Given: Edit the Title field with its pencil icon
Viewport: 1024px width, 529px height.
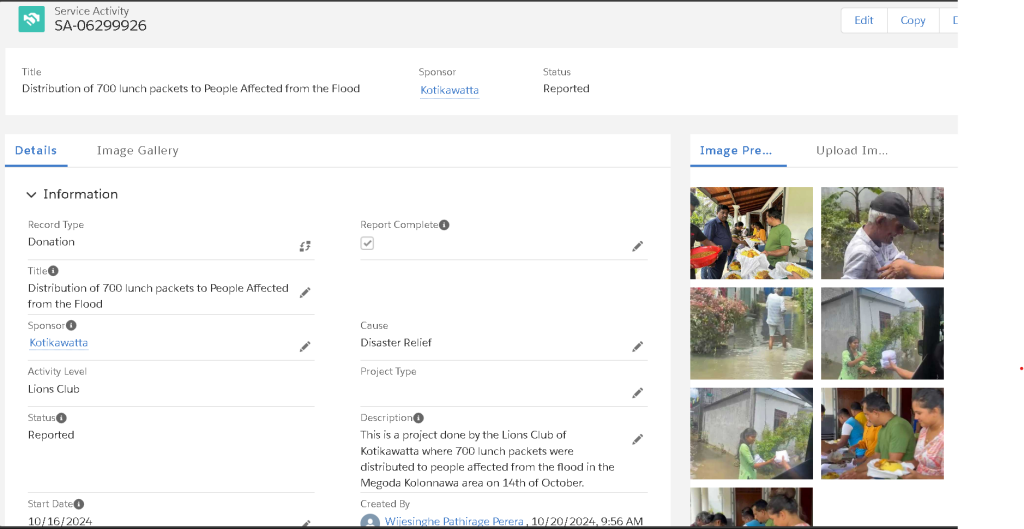Looking at the screenshot, I should click(305, 293).
